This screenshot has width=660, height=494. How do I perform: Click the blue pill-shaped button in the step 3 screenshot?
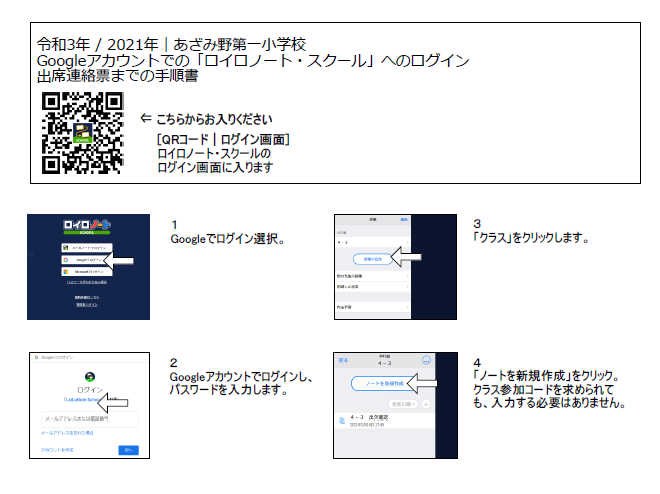pyautogui.click(x=373, y=259)
